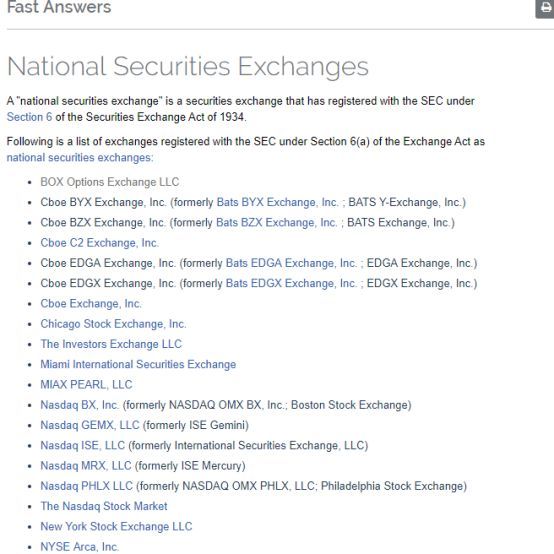Open the Bats BYX Exchange, Inc. link

[x=277, y=202]
